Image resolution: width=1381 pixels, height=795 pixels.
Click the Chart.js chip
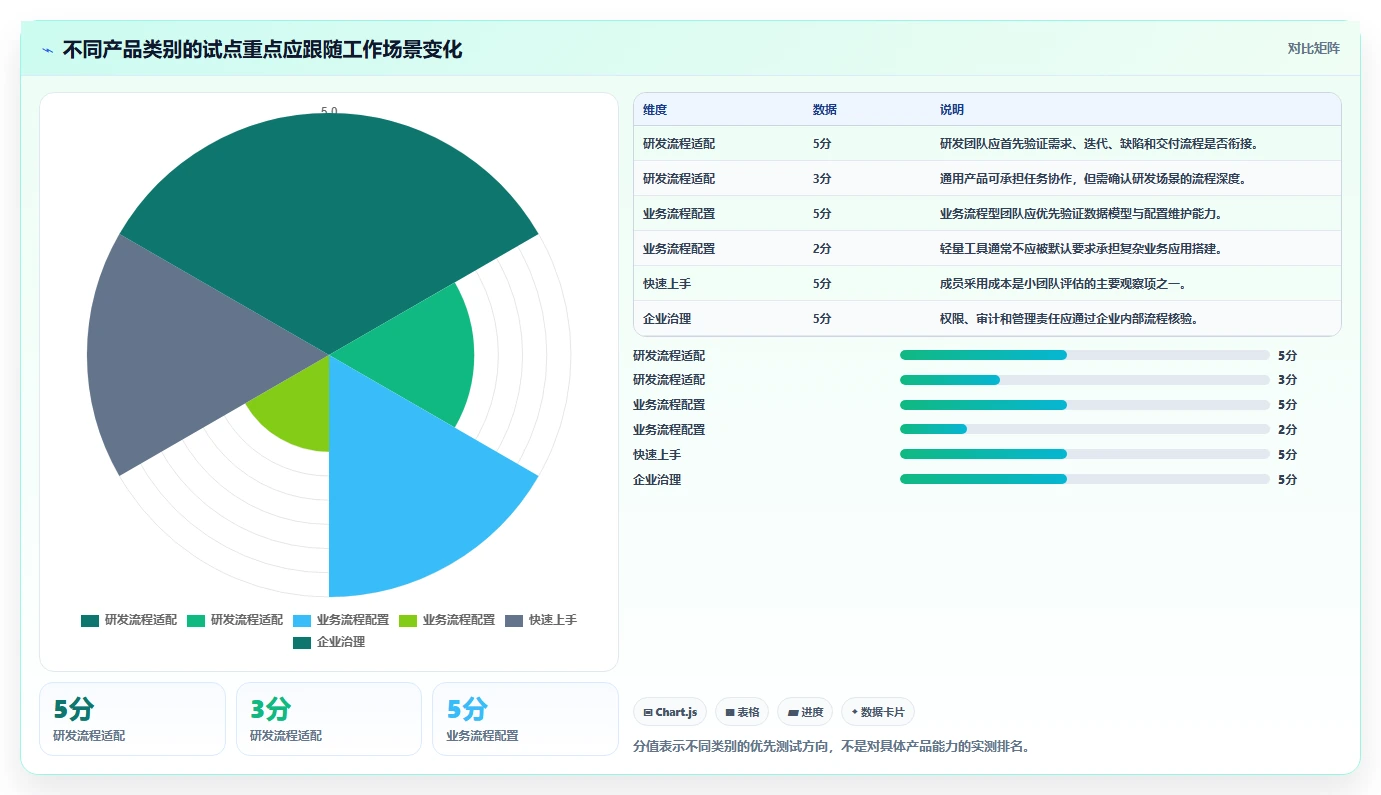[670, 712]
